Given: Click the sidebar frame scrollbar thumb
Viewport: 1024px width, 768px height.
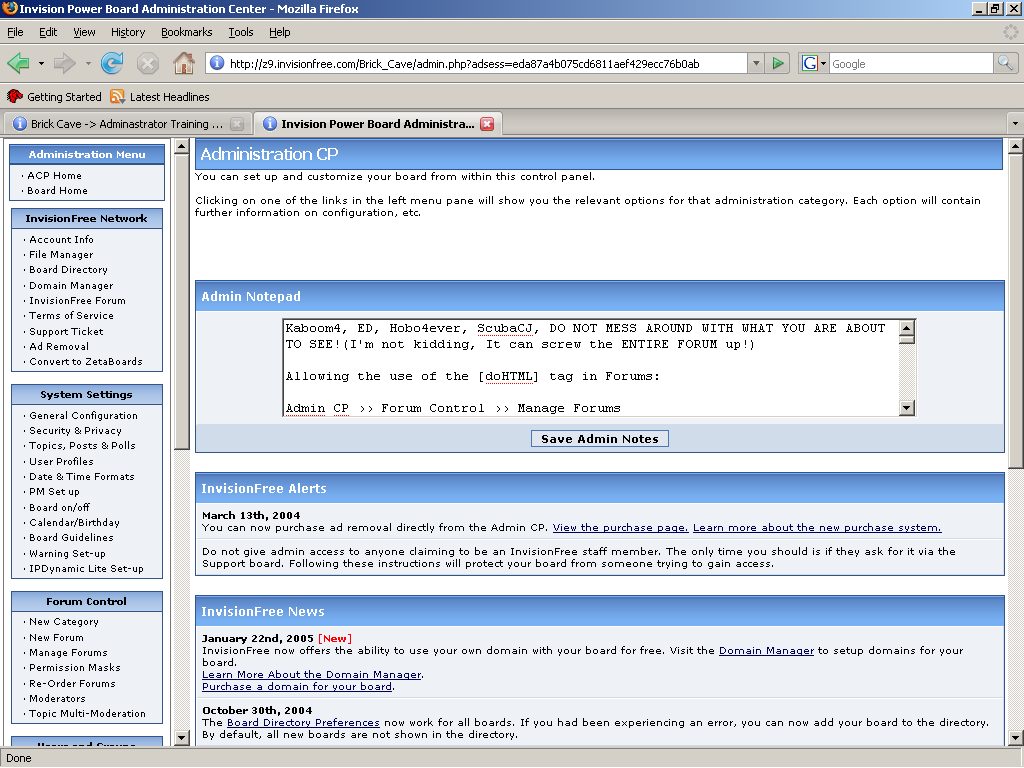Looking at the screenshot, I should tap(182, 301).
